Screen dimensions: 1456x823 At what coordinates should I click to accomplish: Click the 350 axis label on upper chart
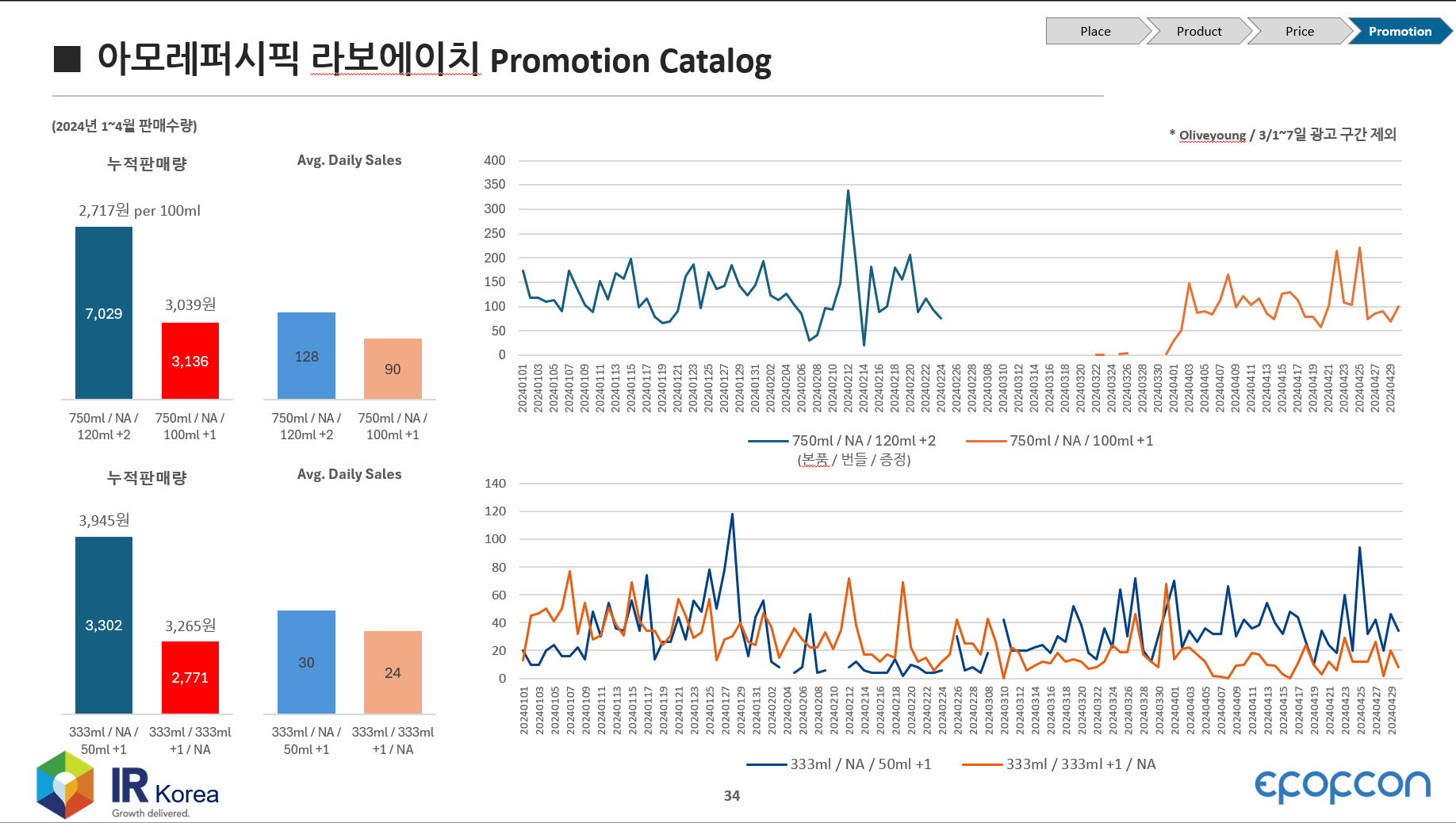tap(495, 184)
